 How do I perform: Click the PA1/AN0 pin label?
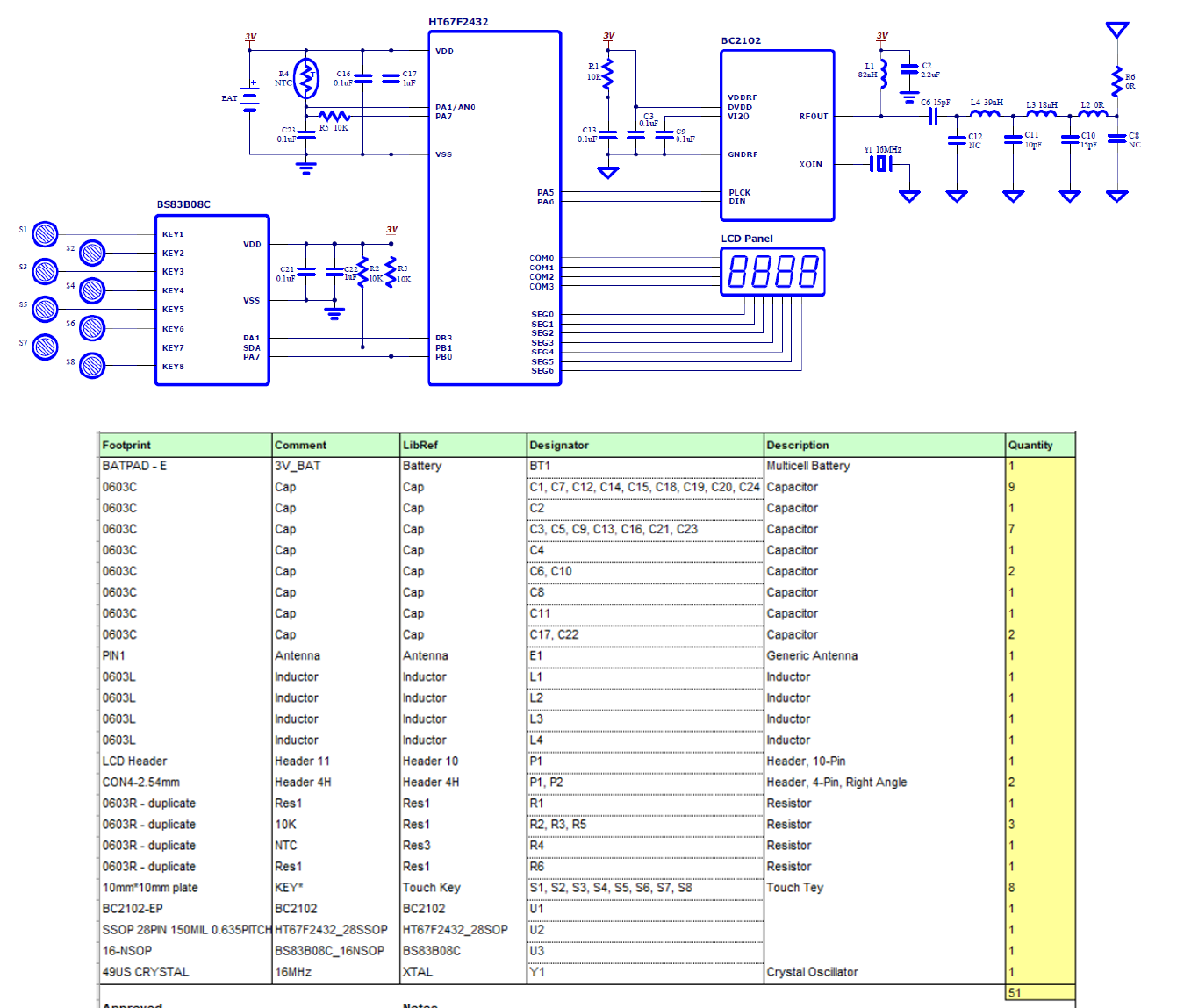pyautogui.click(x=456, y=107)
